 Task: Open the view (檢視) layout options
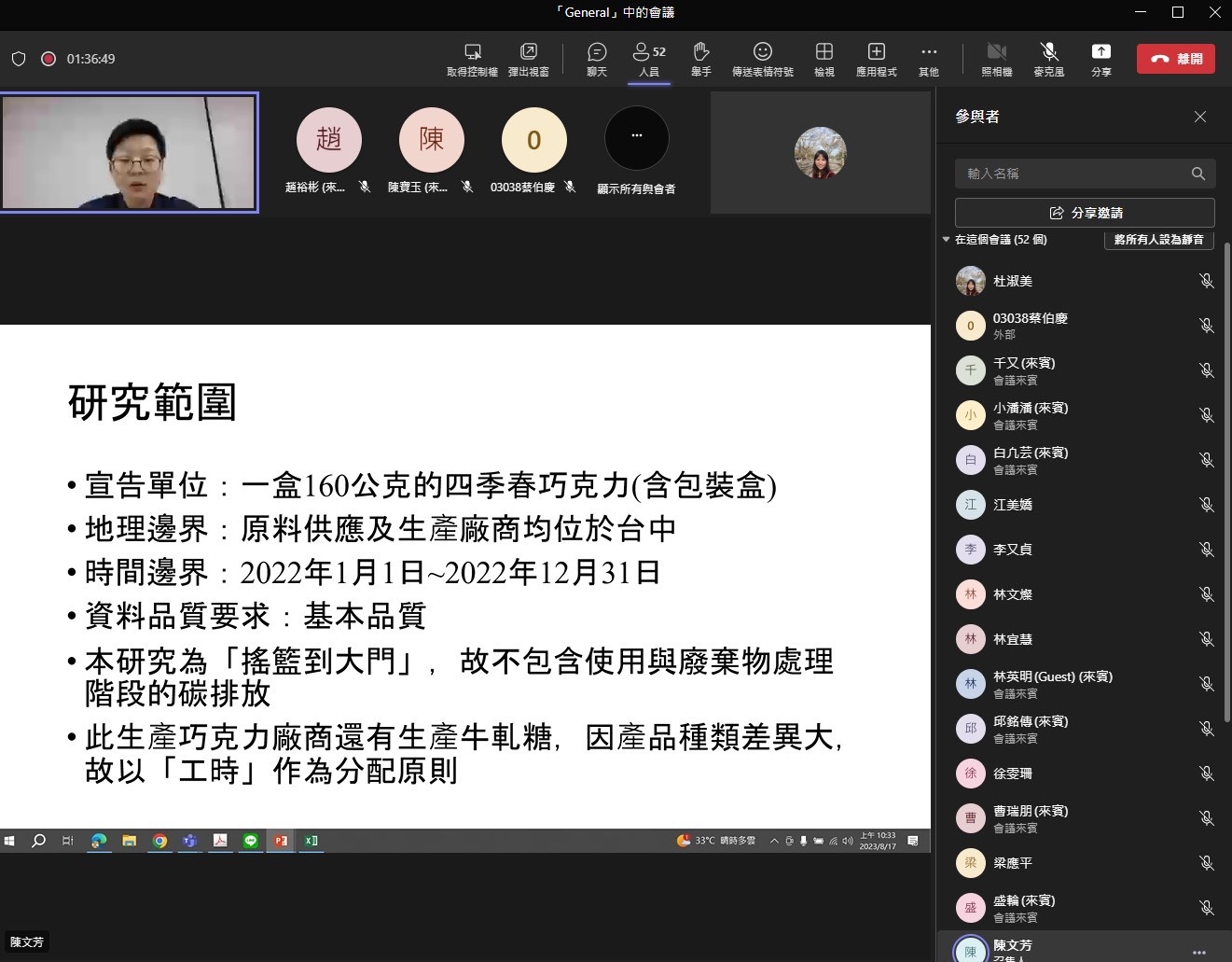pyautogui.click(x=824, y=59)
